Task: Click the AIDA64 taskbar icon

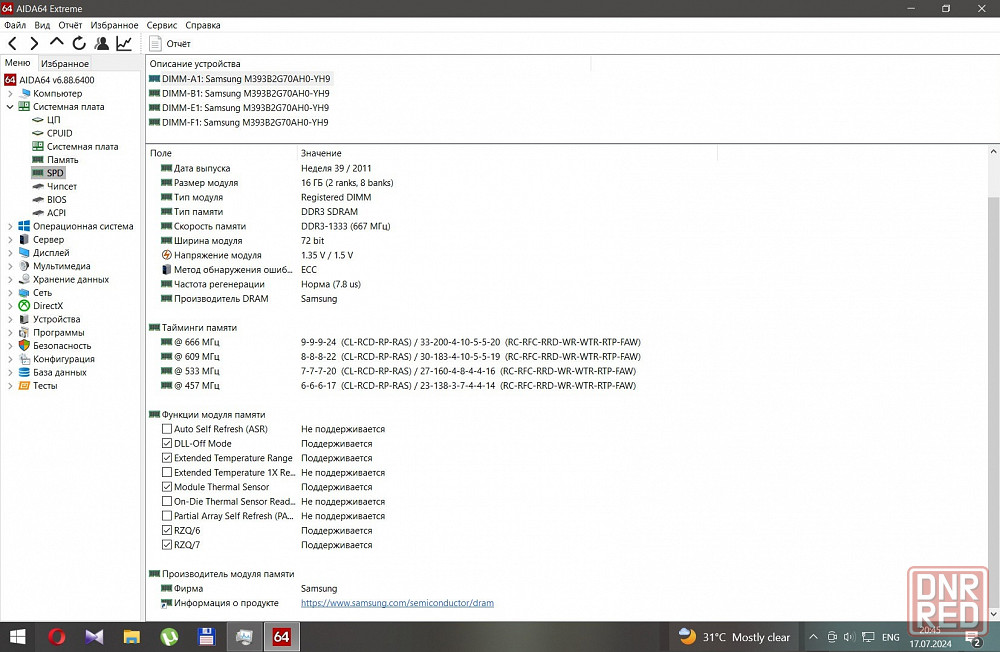Action: tap(281, 637)
